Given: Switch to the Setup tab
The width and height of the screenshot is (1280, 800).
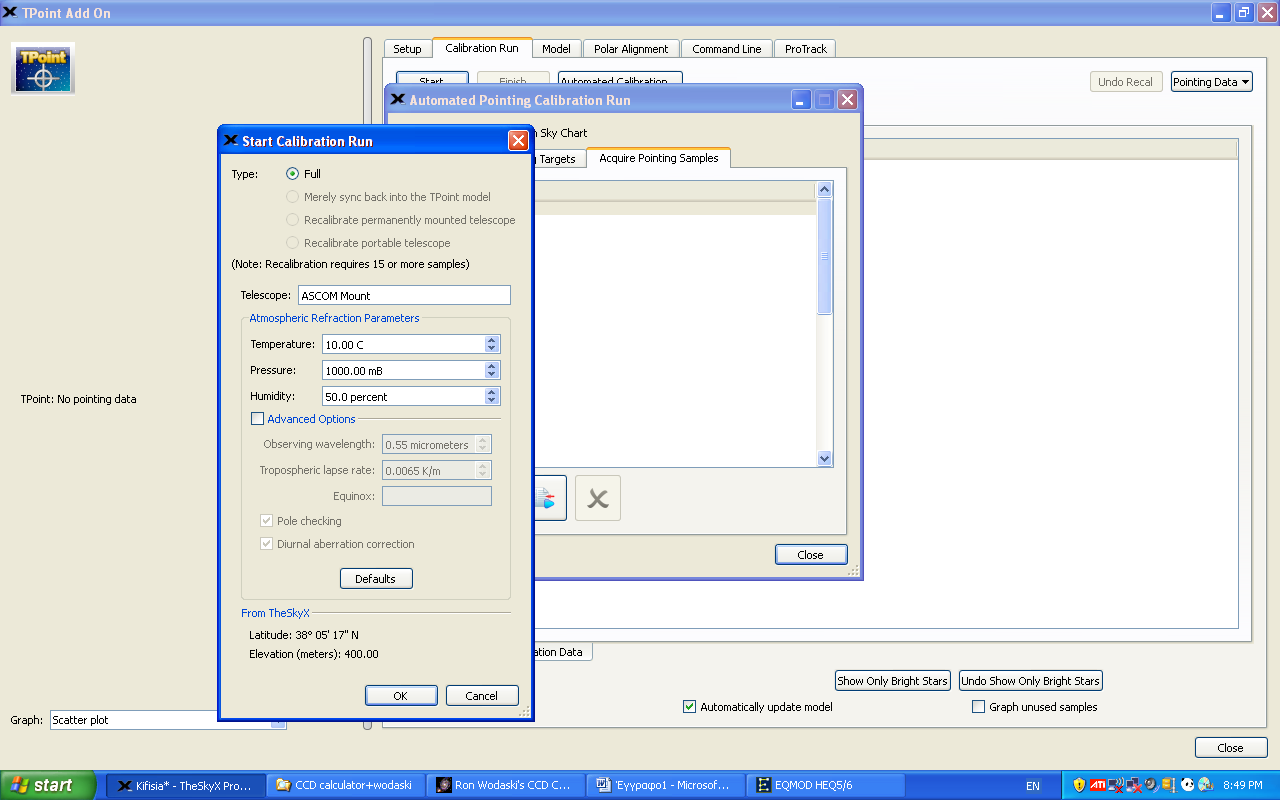Looking at the screenshot, I should click(x=407, y=49).
